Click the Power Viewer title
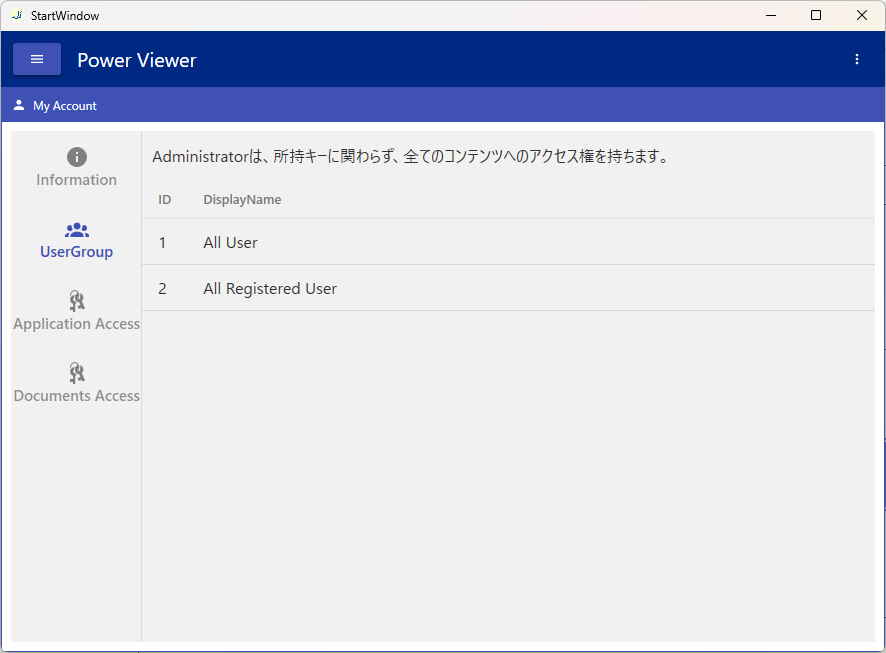 (x=137, y=60)
